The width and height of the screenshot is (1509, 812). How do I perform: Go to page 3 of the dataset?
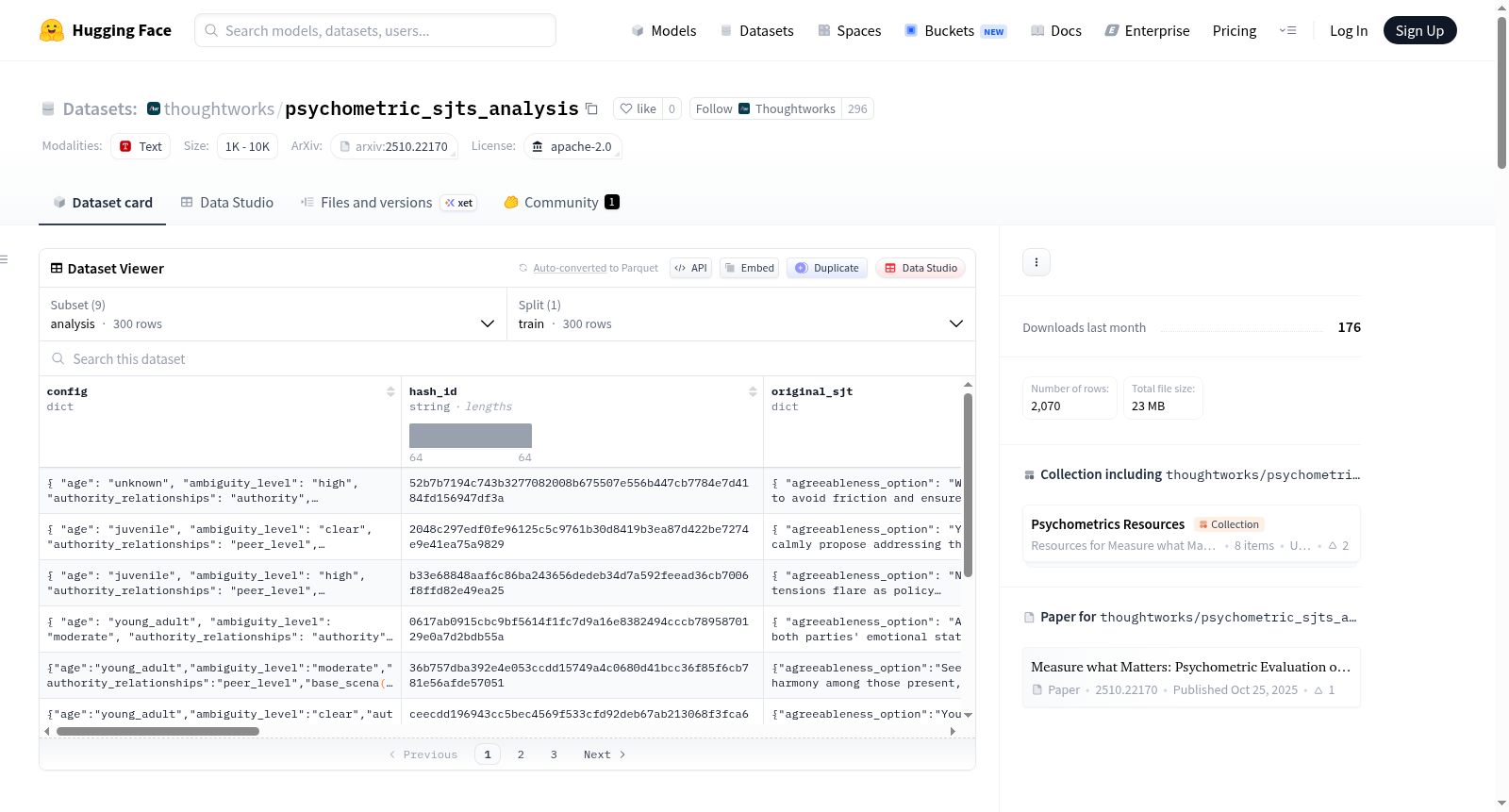click(x=554, y=754)
